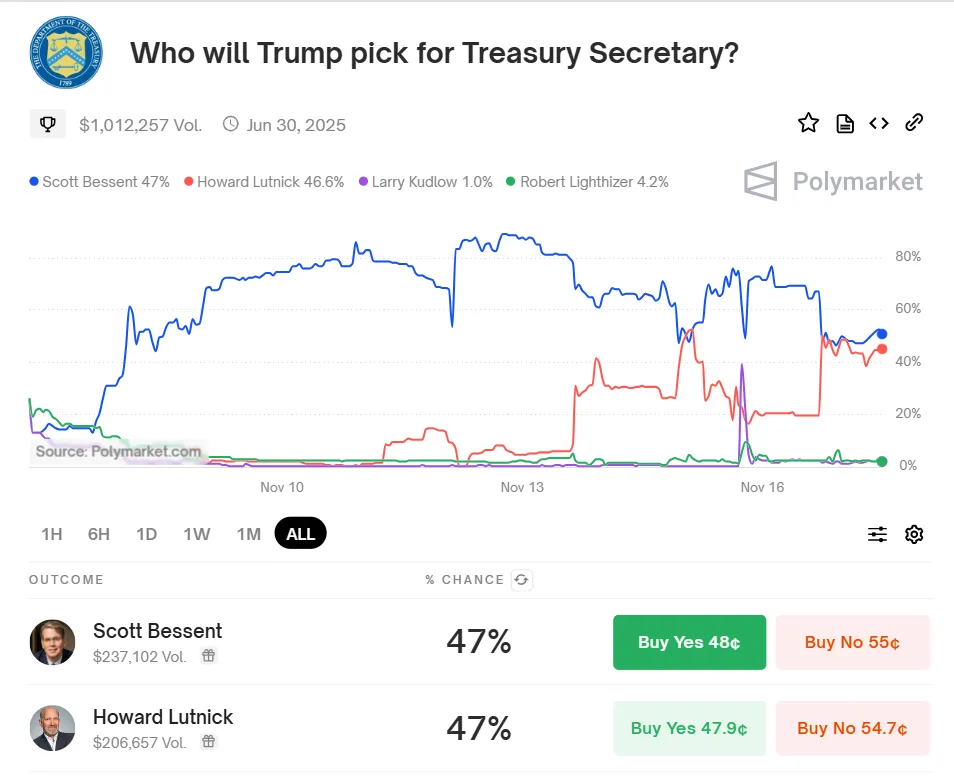Click Scott Bessent's profile photo
Image resolution: width=954 pixels, height=784 pixels.
pos(52,642)
